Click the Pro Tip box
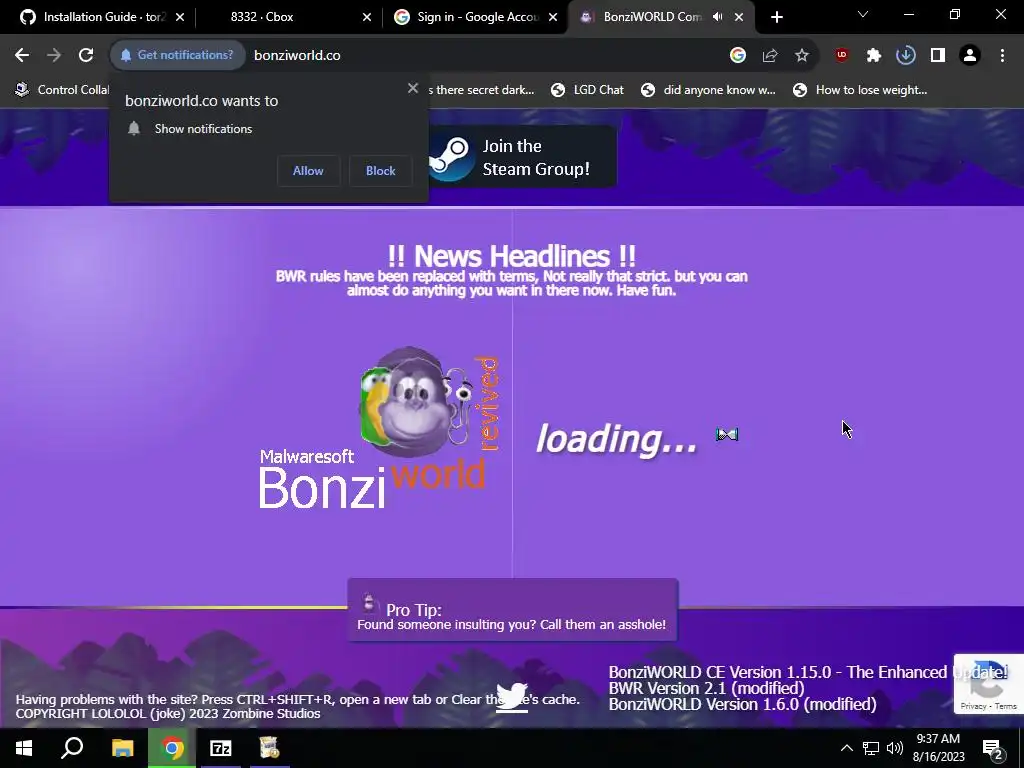This screenshot has height=768, width=1024. click(x=513, y=610)
